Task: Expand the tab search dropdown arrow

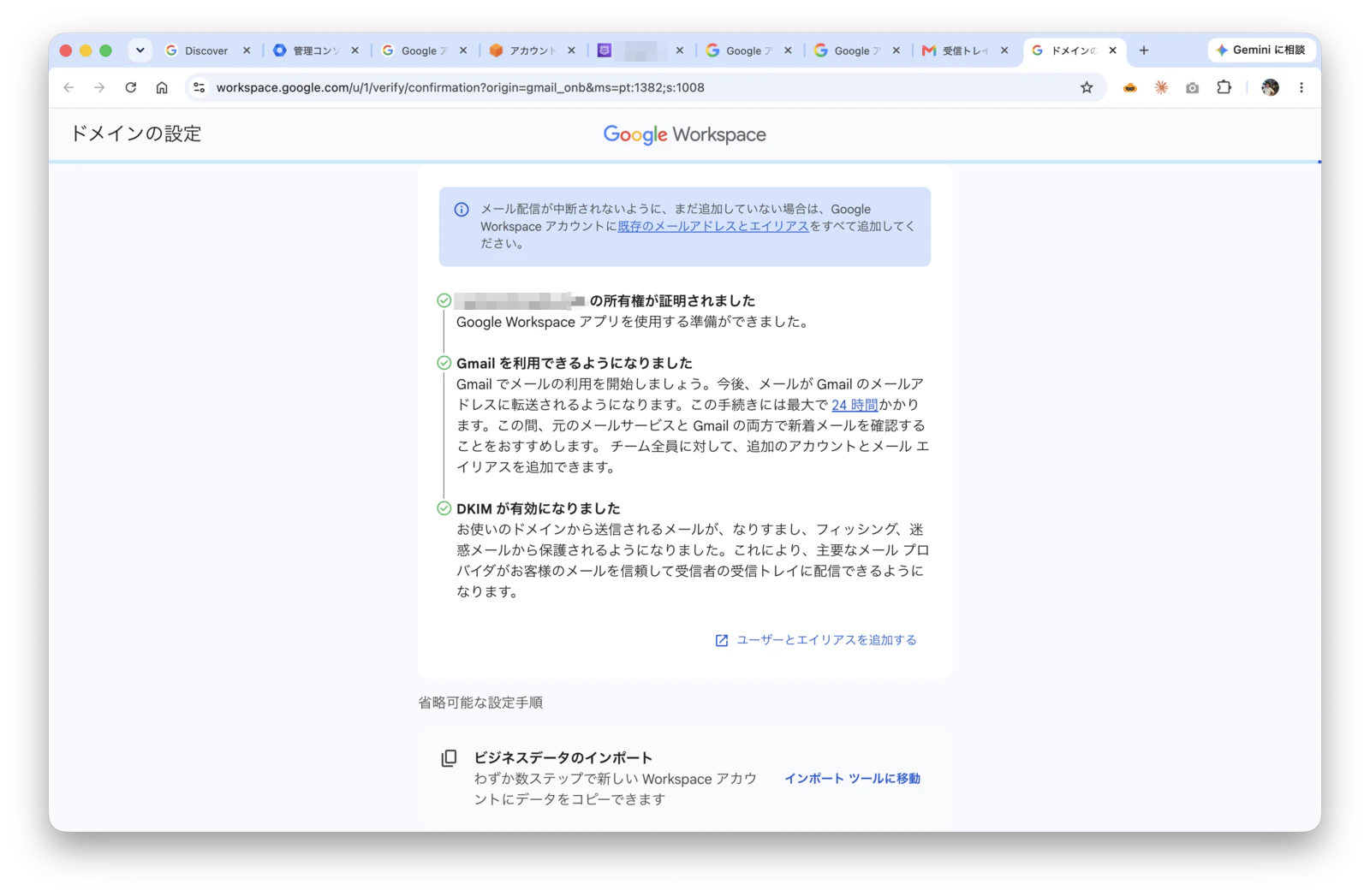Action: 140,50
